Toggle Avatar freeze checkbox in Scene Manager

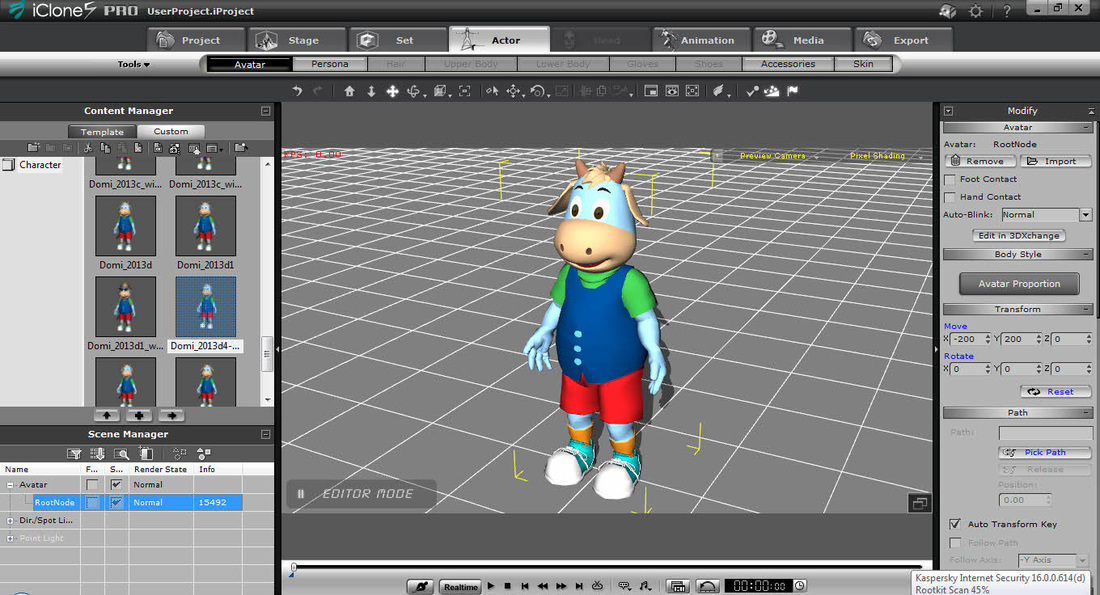point(92,485)
